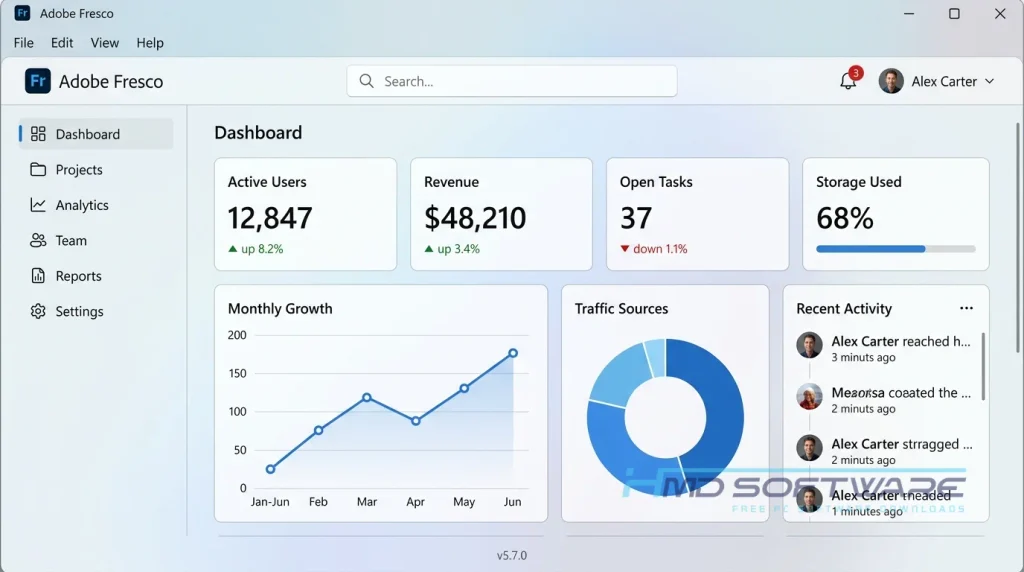Image resolution: width=1024 pixels, height=572 pixels.
Task: Go to Settings in the sidebar
Action: click(96, 311)
